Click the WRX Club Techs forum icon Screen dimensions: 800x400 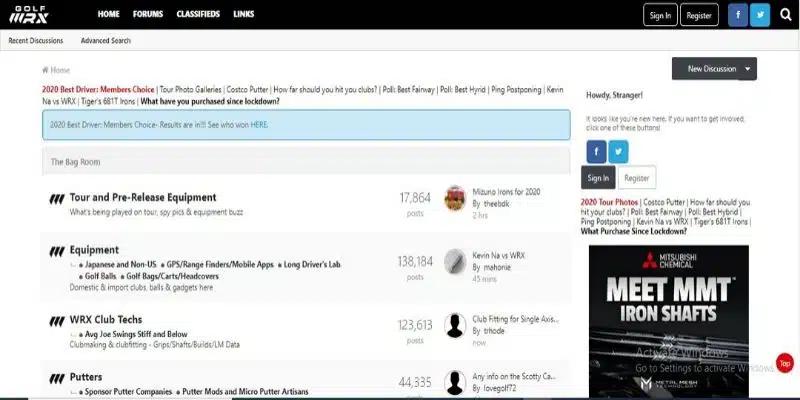click(57, 321)
